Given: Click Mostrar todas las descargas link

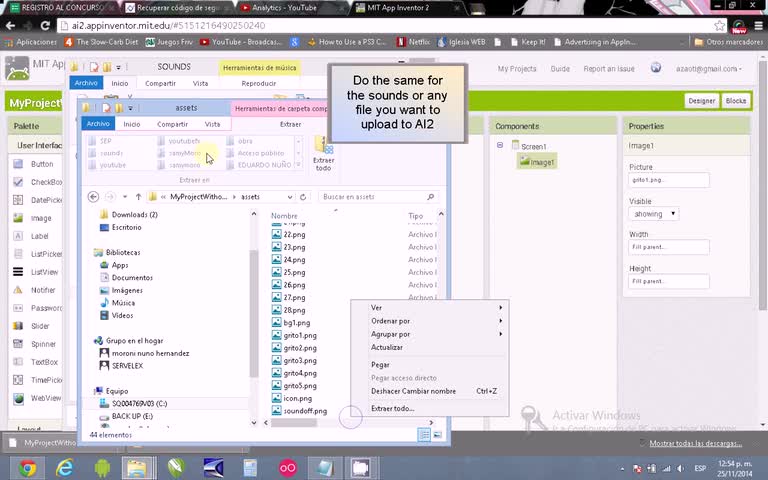Looking at the screenshot, I should 696,443.
